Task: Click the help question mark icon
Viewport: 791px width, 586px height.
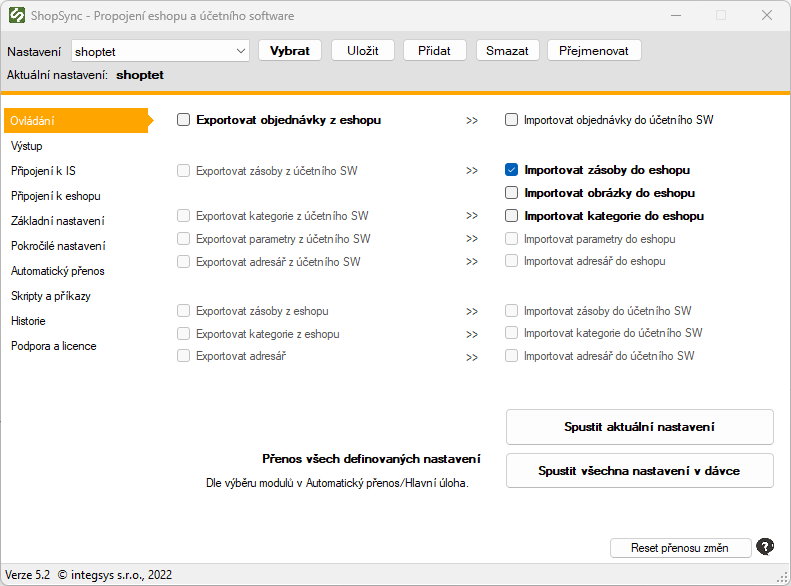Action: click(765, 546)
